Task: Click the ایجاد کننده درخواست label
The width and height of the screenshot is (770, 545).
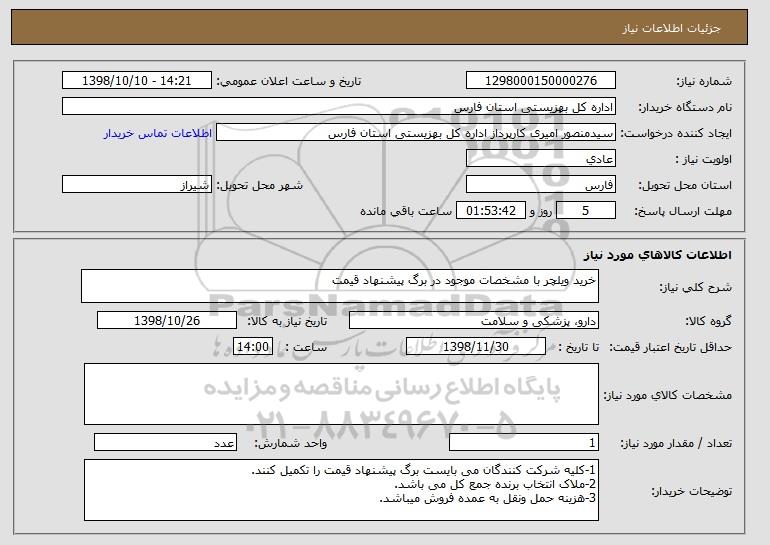Action: tap(676, 133)
